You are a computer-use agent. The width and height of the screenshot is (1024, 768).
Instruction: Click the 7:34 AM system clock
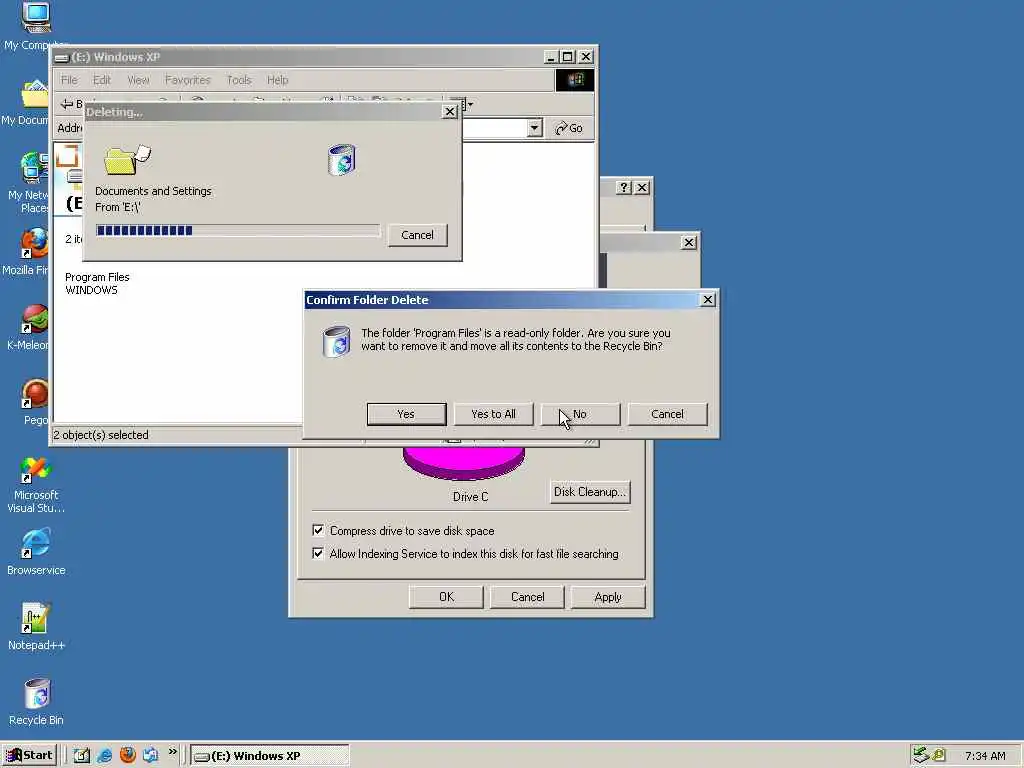point(985,756)
